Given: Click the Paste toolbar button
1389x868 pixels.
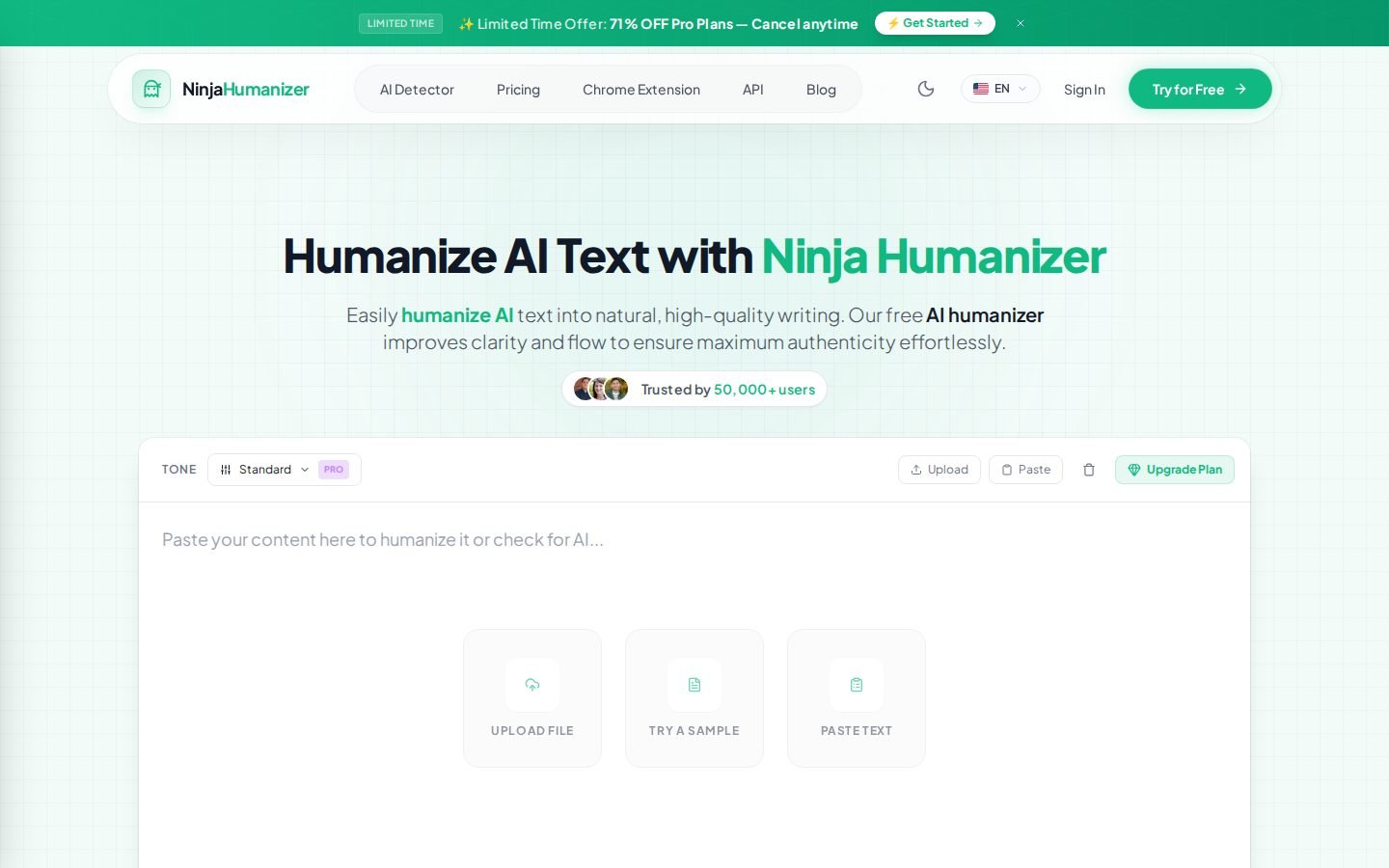Looking at the screenshot, I should pos(1025,470).
